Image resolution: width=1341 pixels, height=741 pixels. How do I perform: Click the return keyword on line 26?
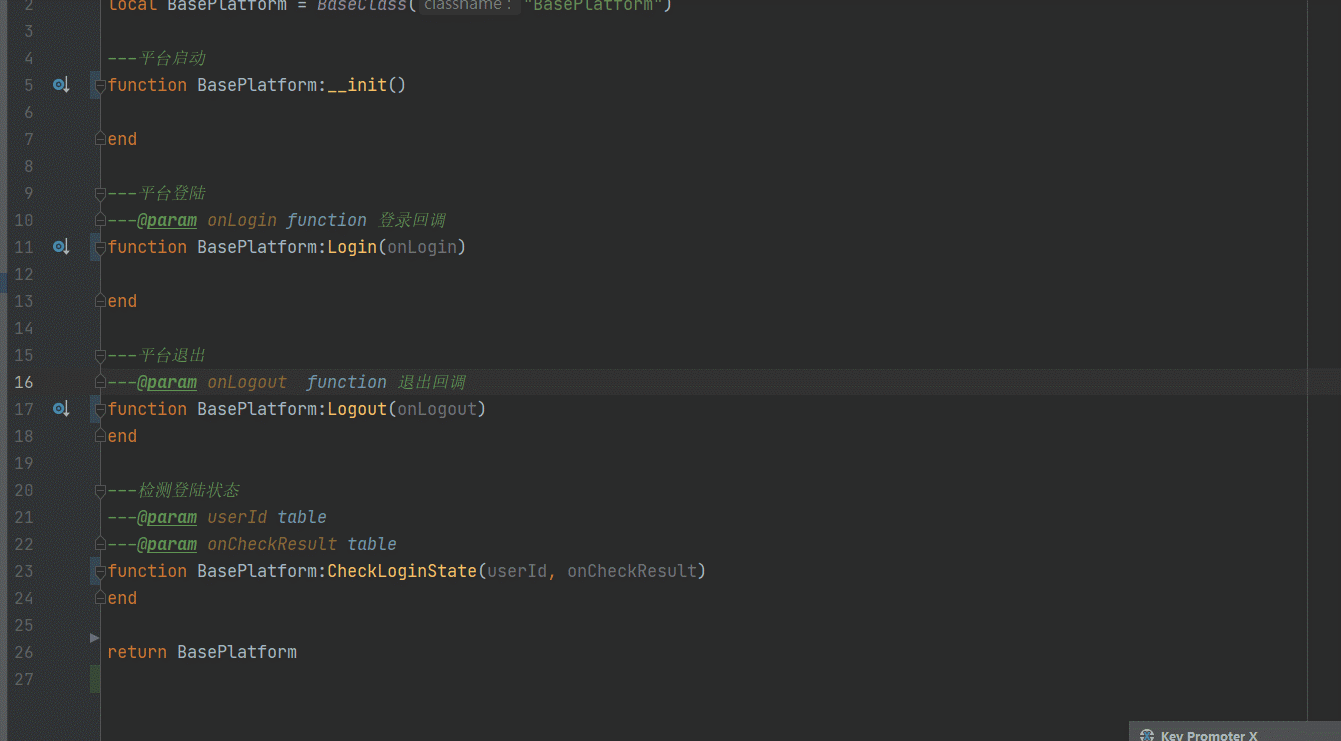coord(137,652)
